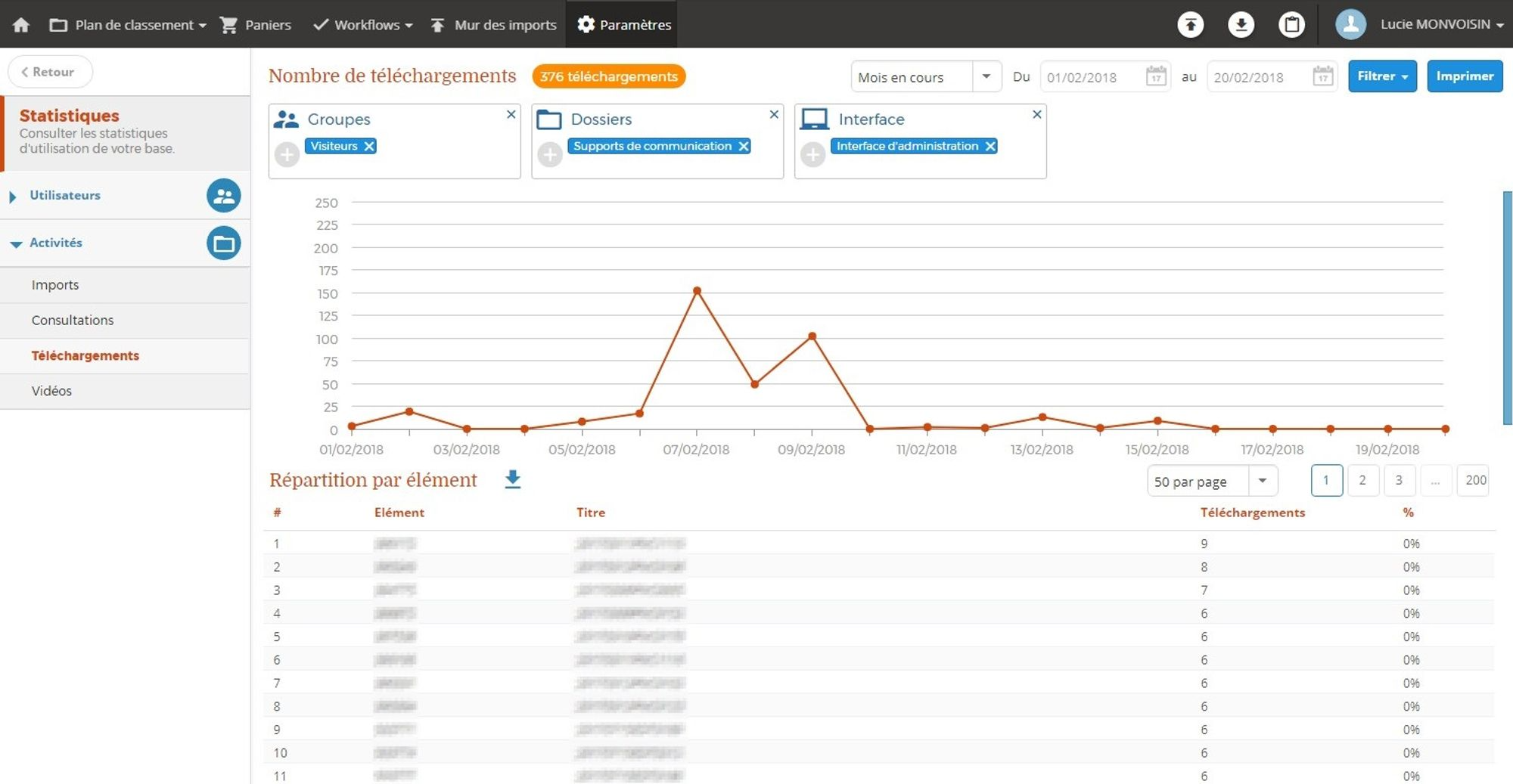Add a group with the plus icon

pos(287,155)
